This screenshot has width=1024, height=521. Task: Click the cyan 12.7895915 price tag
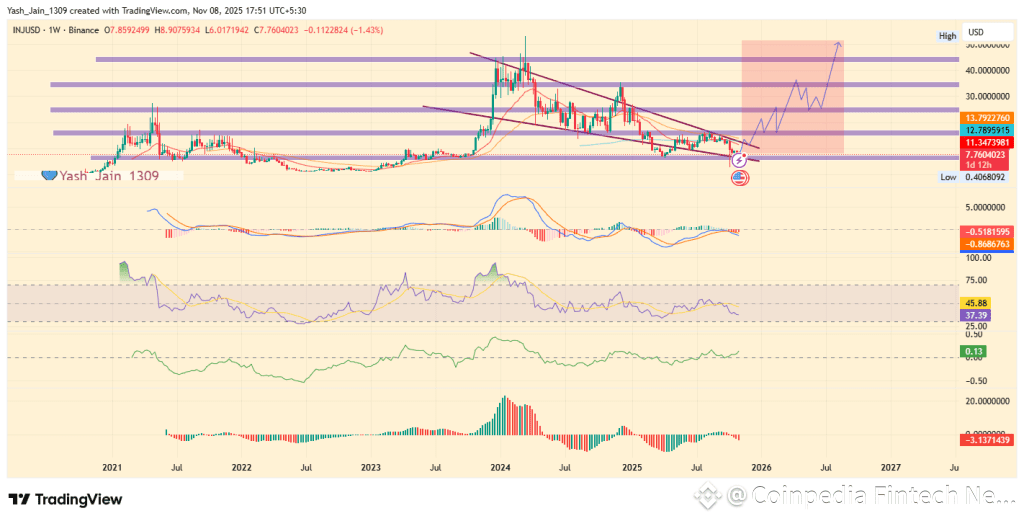pyautogui.click(x=987, y=129)
